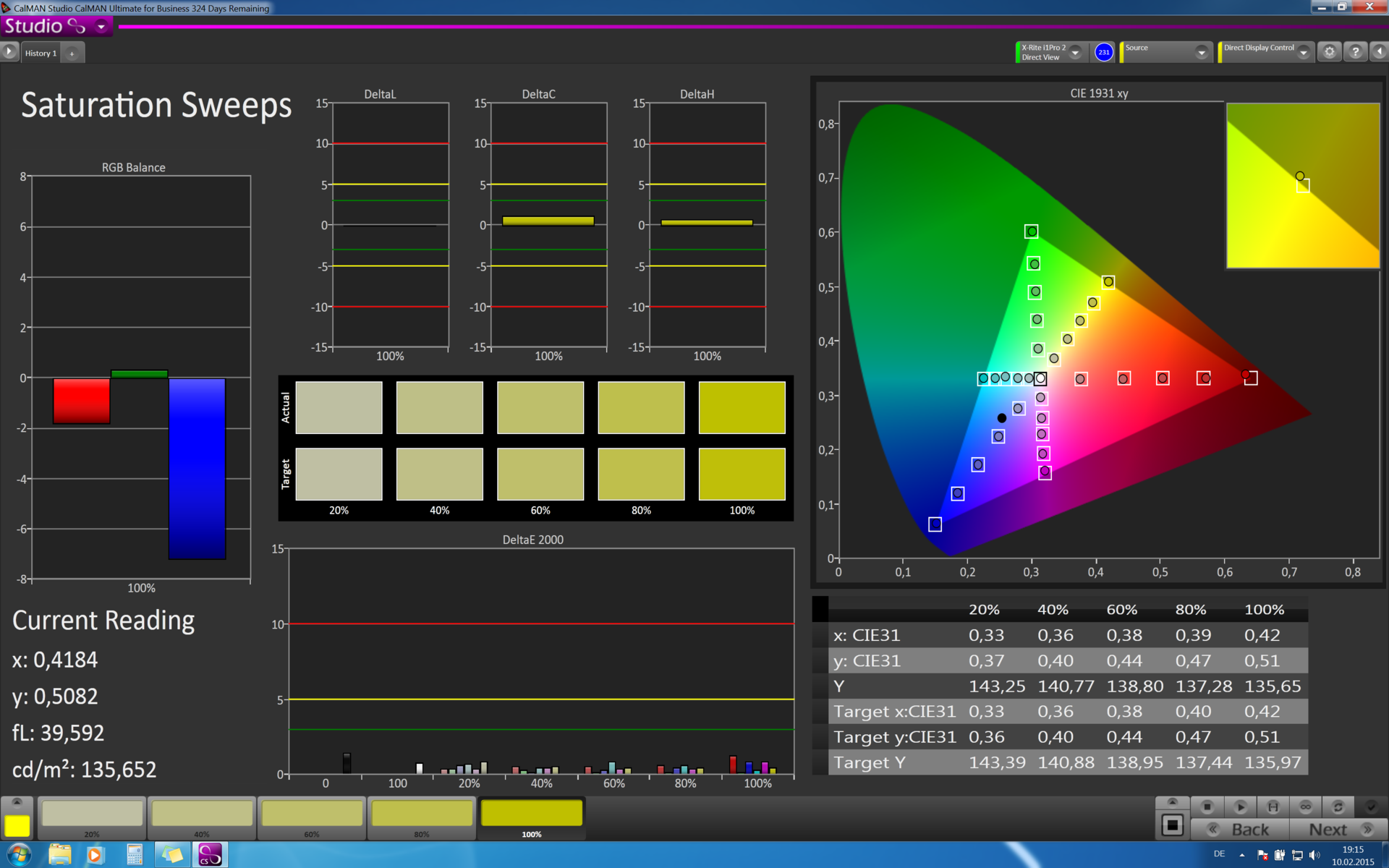Enable the infinity continuous read icon
Image resolution: width=1389 pixels, height=868 pixels.
click(1305, 807)
